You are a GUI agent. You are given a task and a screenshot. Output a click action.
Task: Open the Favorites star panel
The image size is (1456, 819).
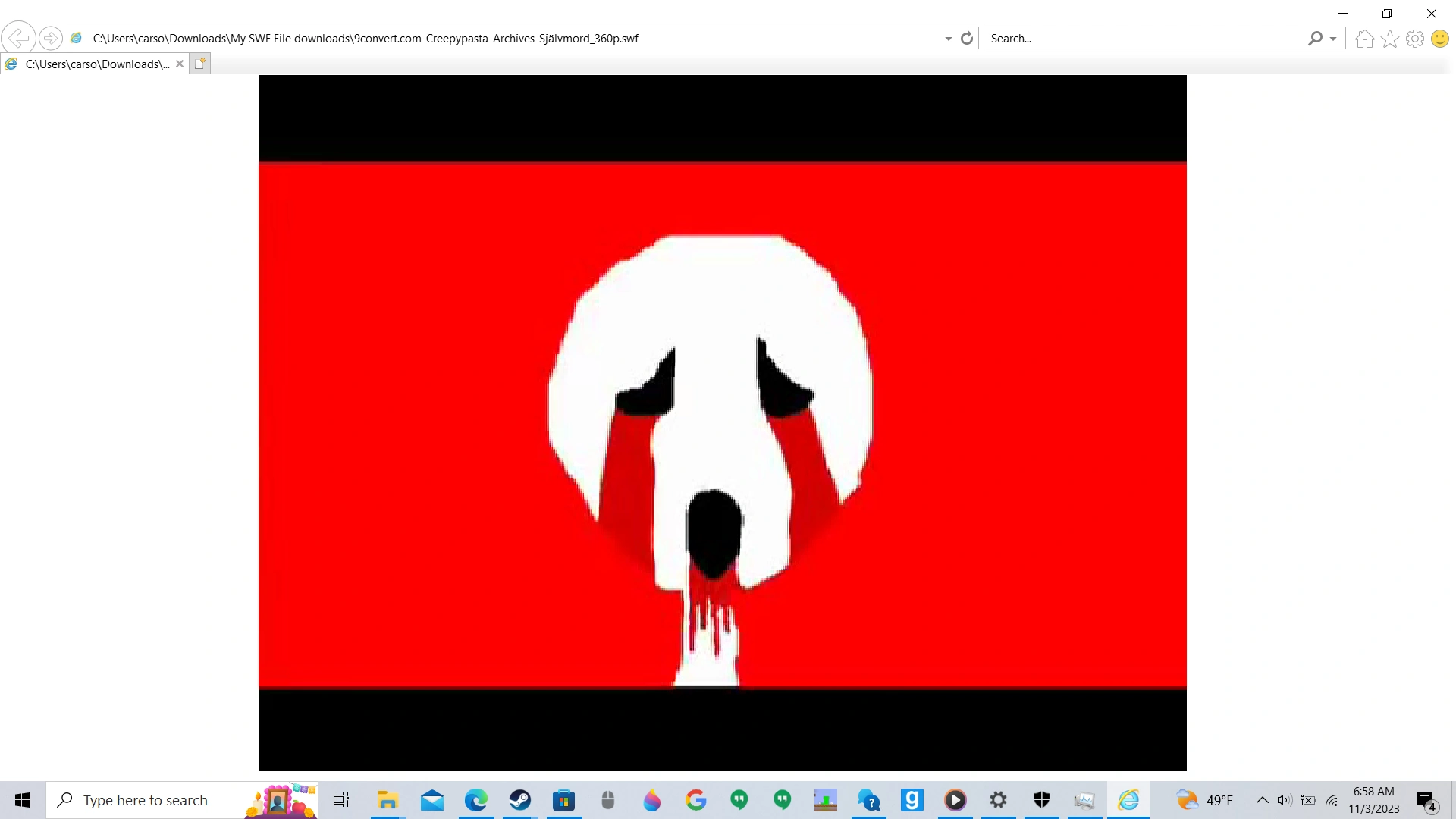[1390, 38]
